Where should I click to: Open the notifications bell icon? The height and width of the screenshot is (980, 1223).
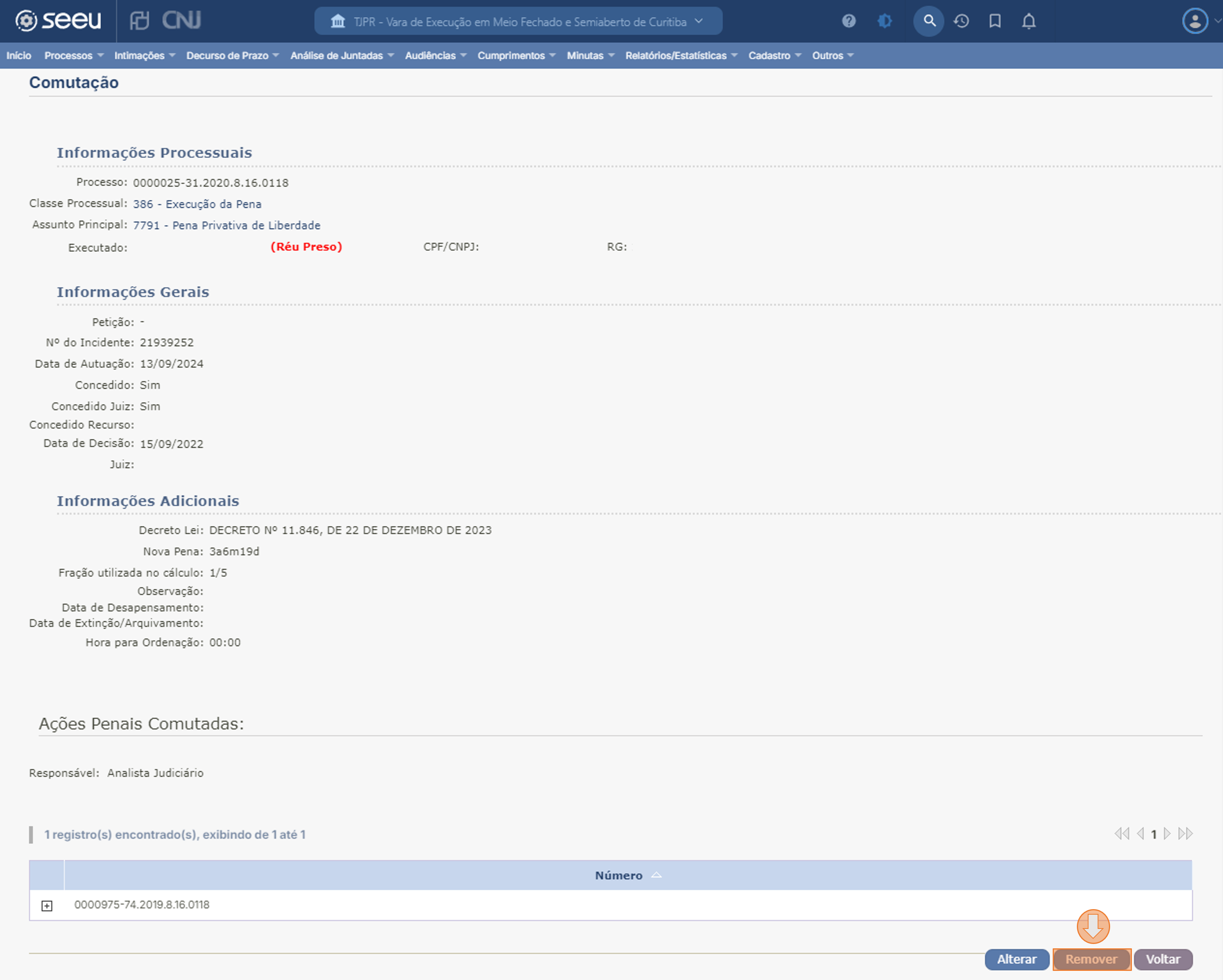pos(1029,21)
